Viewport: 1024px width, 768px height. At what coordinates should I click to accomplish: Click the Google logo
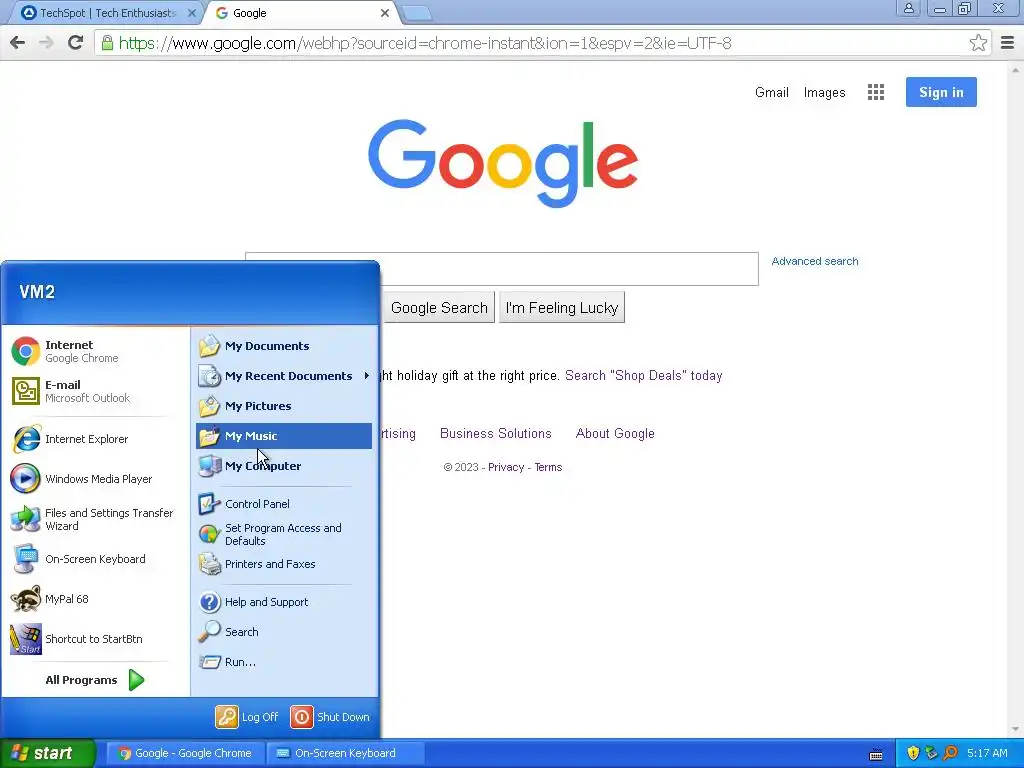(503, 163)
